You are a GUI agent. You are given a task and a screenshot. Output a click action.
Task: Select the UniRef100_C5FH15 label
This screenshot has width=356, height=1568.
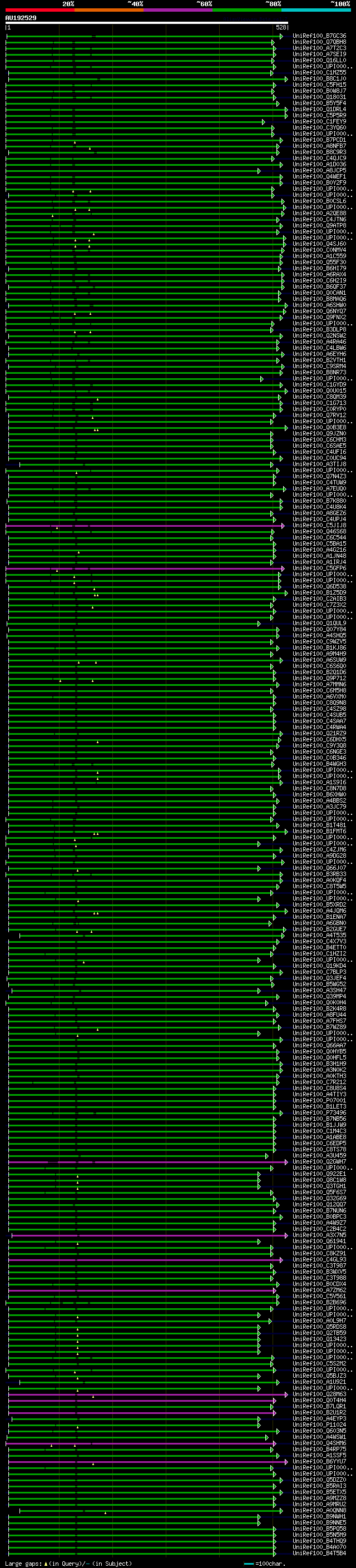(319, 85)
